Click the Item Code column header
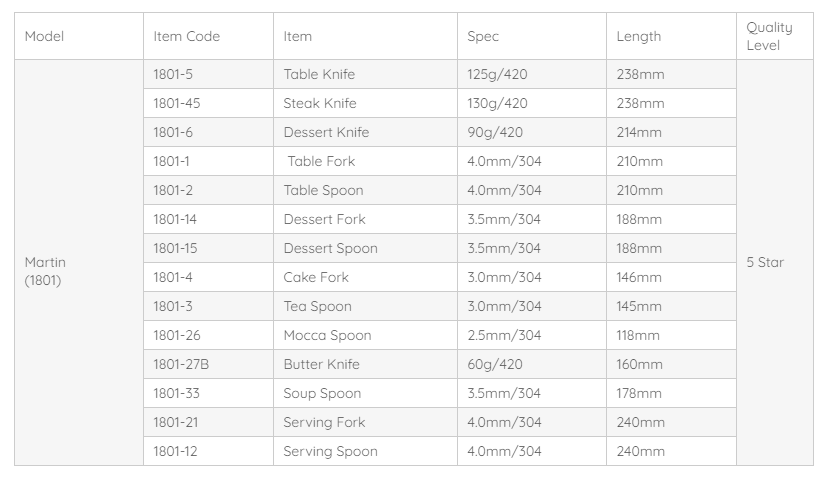 pos(186,36)
